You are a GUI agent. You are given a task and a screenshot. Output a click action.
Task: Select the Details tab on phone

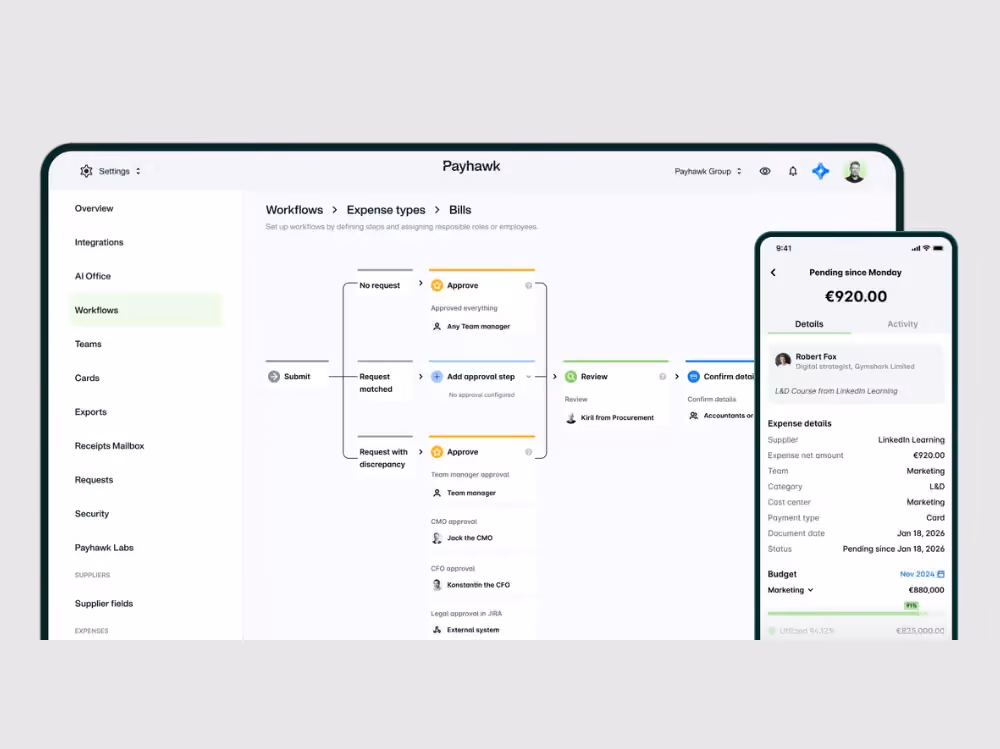point(809,324)
